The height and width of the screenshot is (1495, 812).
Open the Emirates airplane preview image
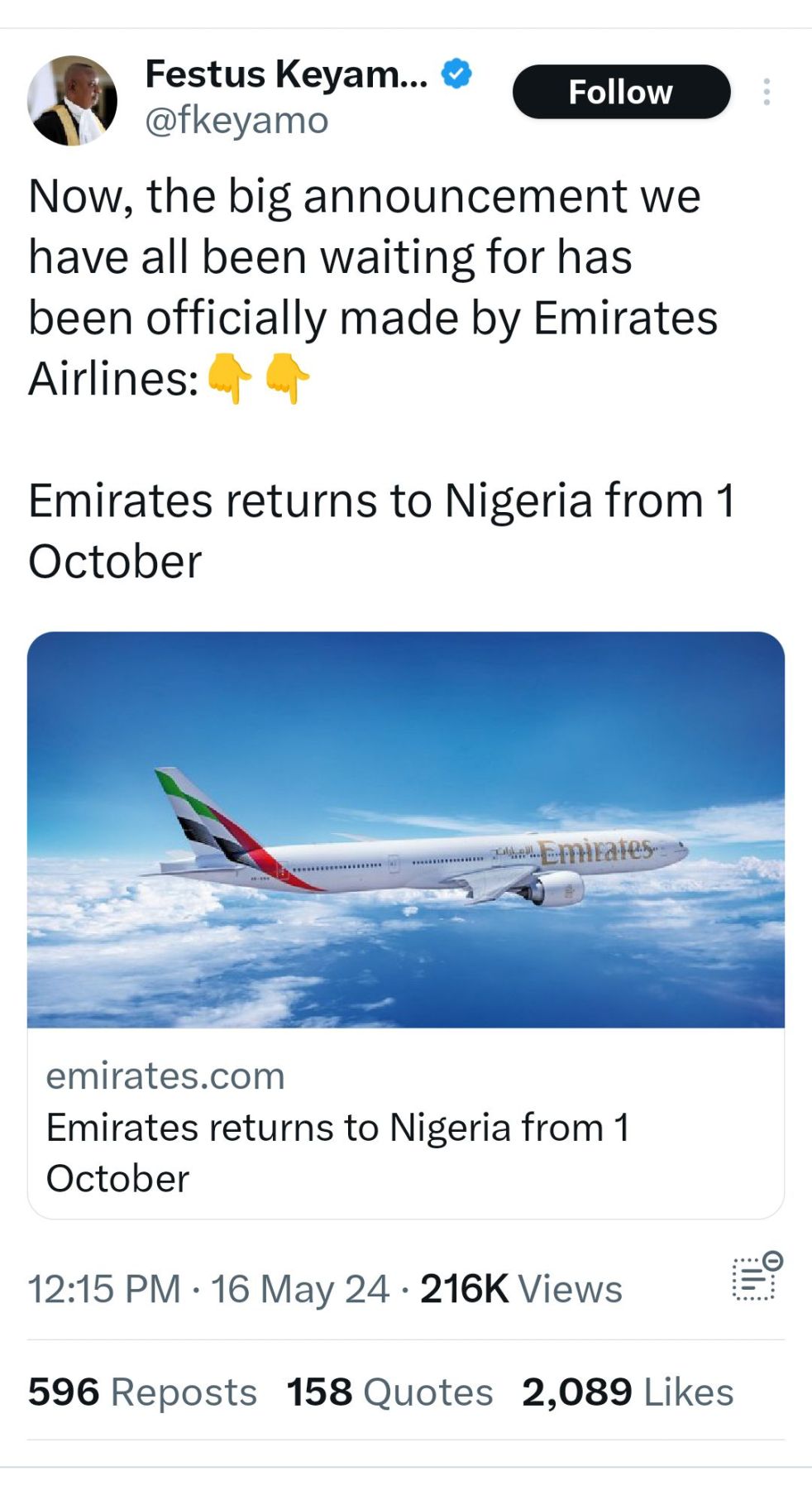405,829
